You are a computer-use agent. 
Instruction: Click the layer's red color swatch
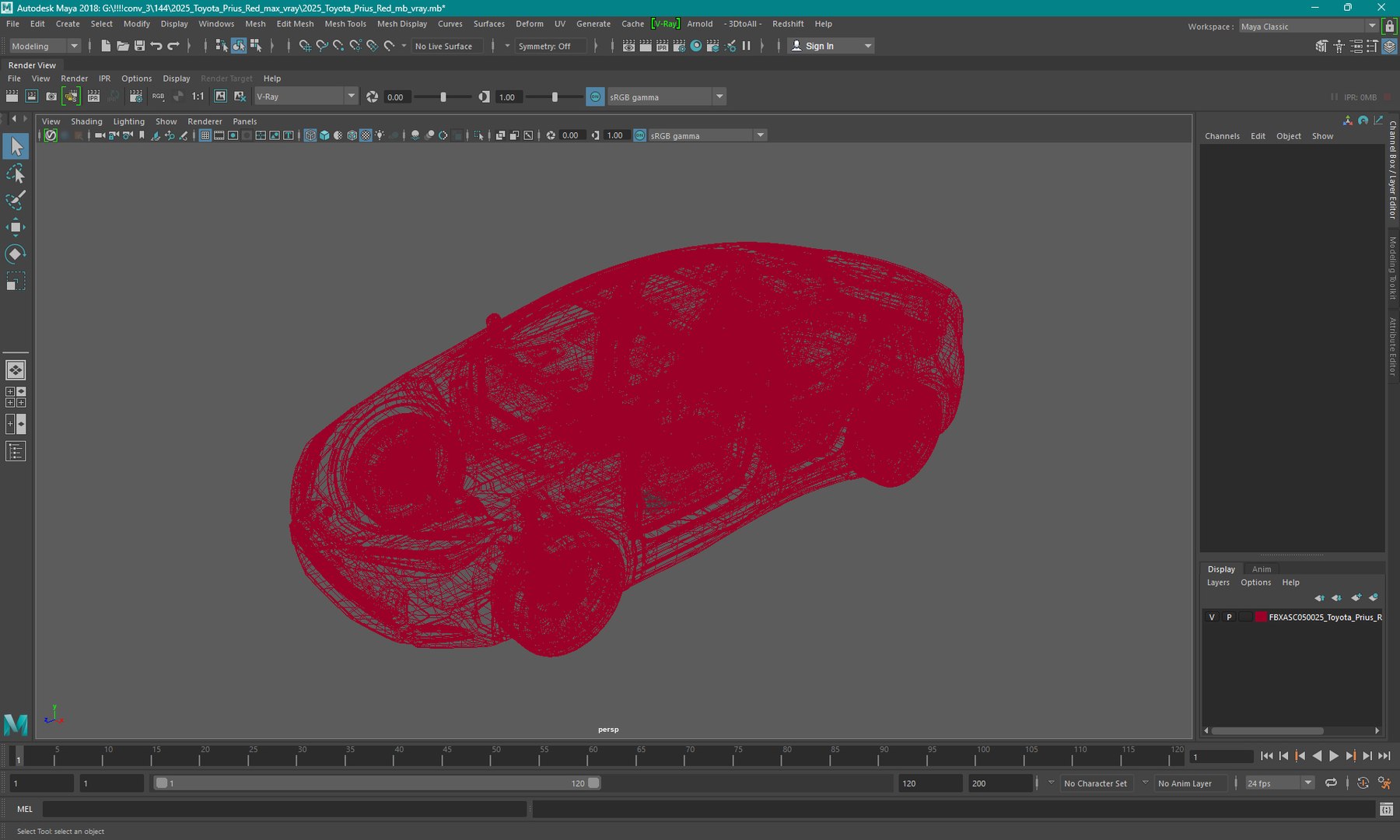(x=1261, y=617)
